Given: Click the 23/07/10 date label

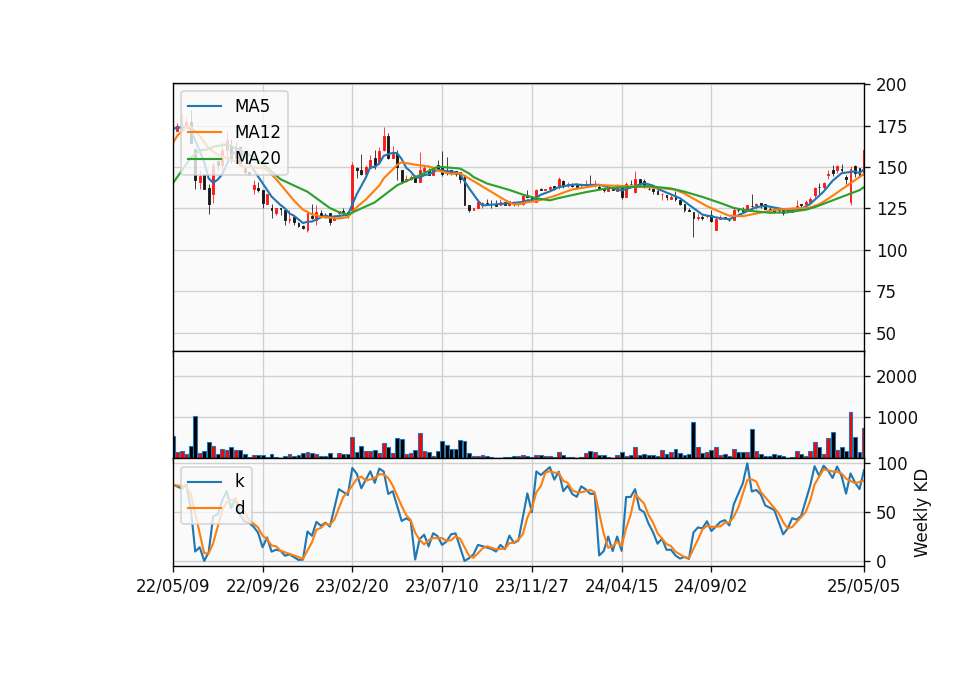Looking at the screenshot, I should 441,586.
